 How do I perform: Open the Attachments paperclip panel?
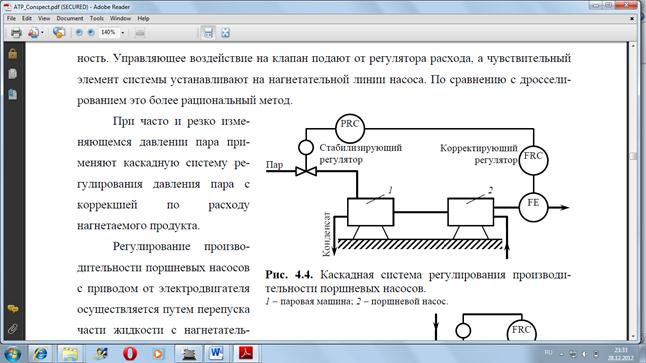tap(13, 329)
